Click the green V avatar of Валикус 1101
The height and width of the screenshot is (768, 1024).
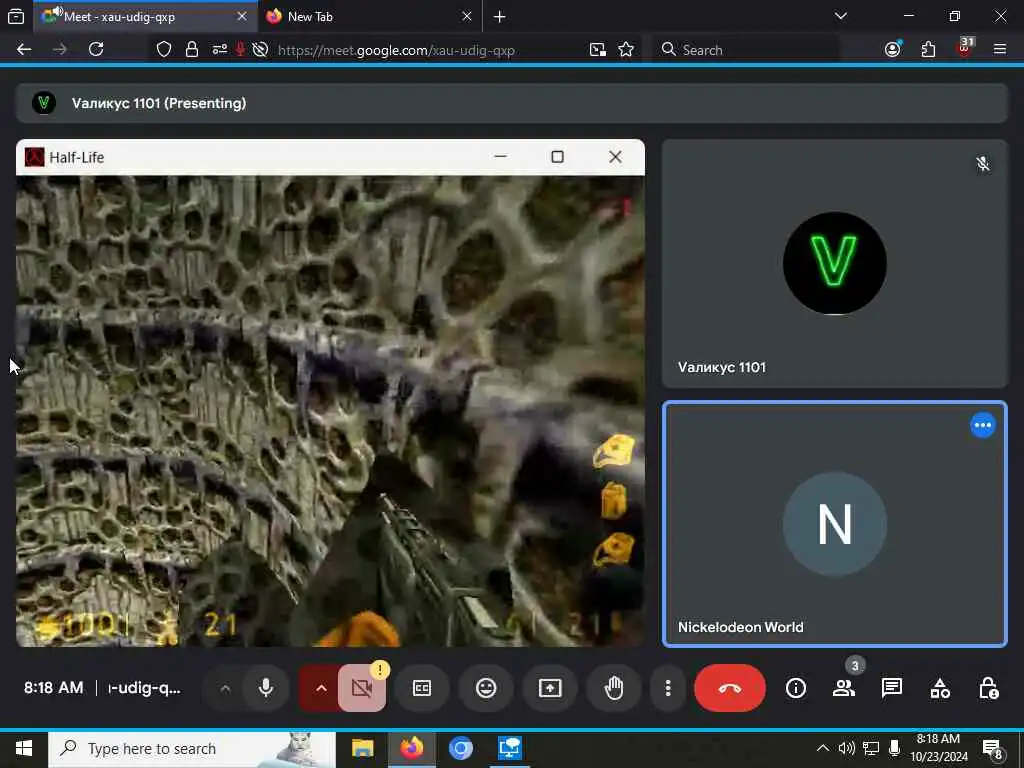tap(835, 263)
